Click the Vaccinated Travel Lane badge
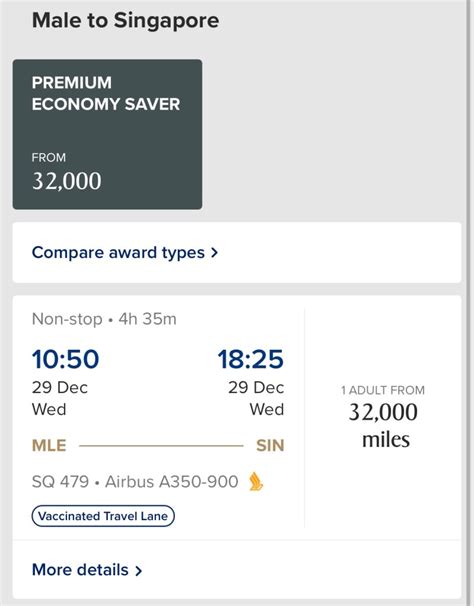Screen dimensions: 474x606 click(103, 516)
